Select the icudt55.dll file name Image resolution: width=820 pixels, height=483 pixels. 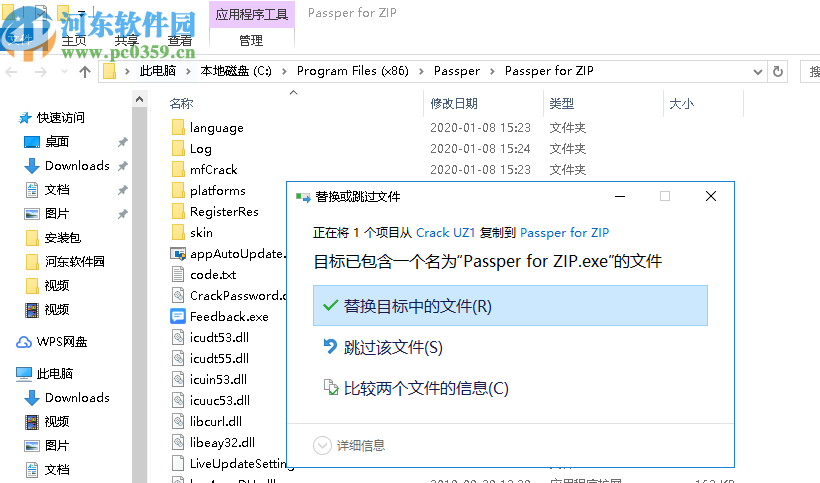tap(219, 359)
